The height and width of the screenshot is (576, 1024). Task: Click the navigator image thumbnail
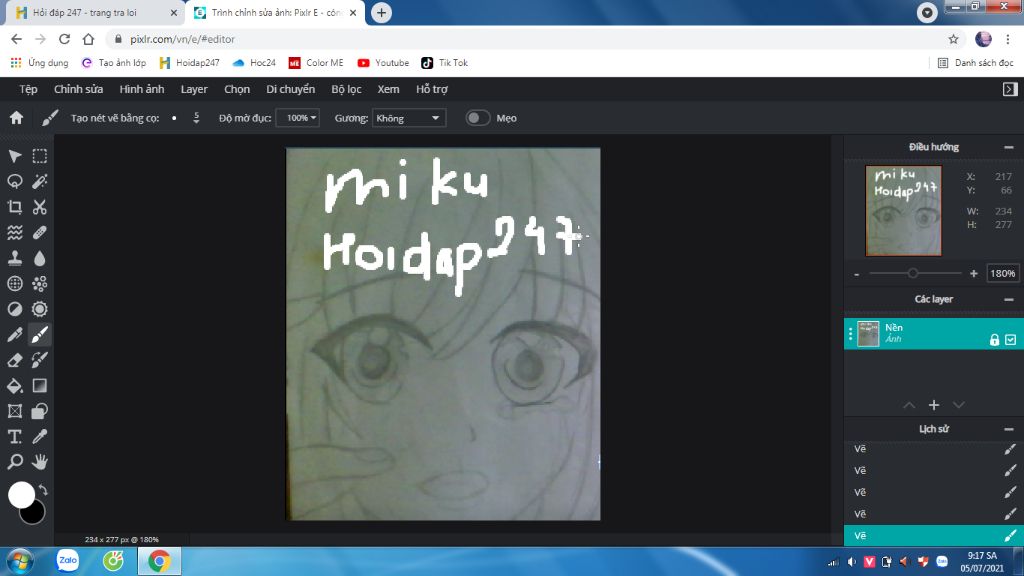(x=903, y=210)
